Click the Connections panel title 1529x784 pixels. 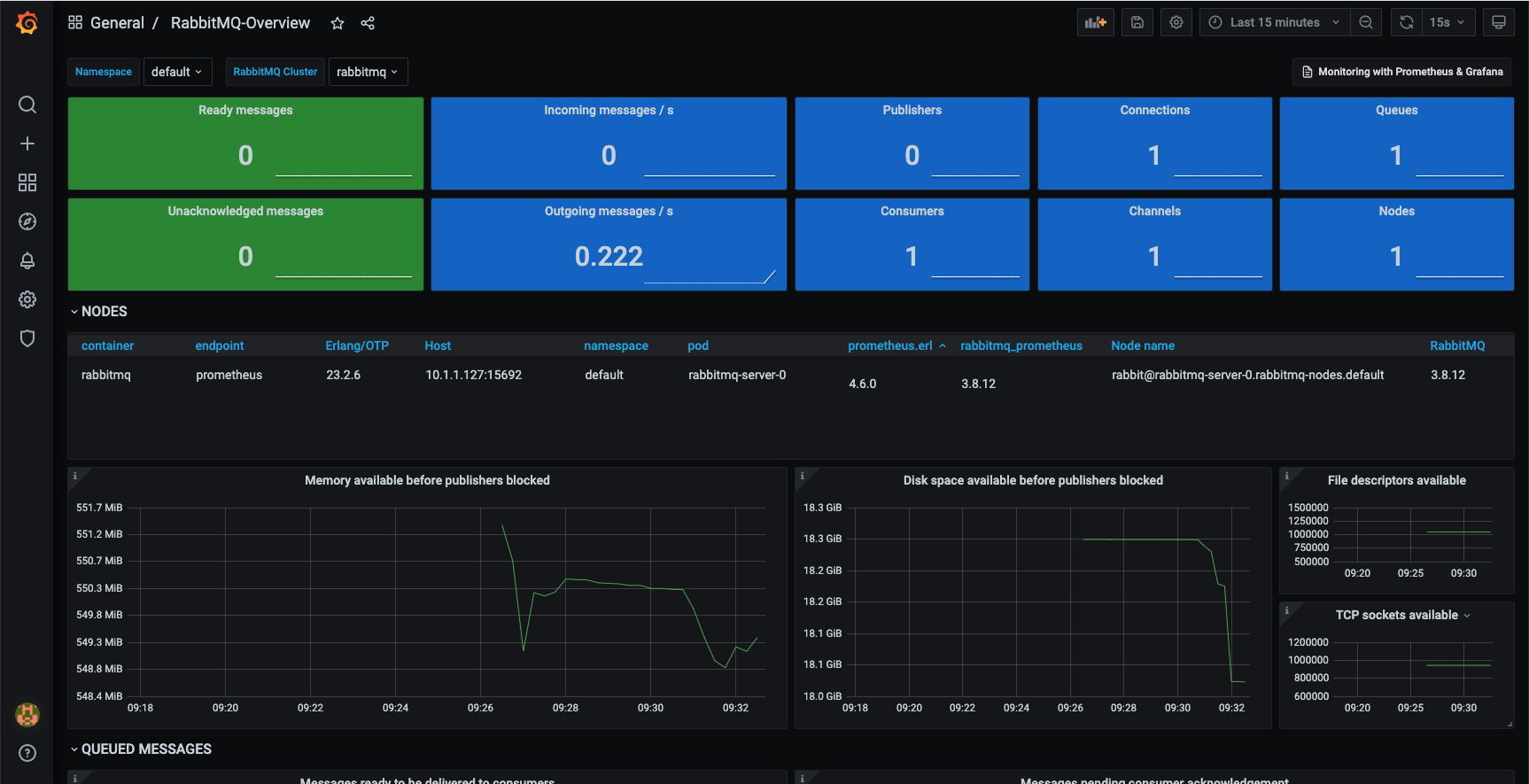[x=1154, y=110]
